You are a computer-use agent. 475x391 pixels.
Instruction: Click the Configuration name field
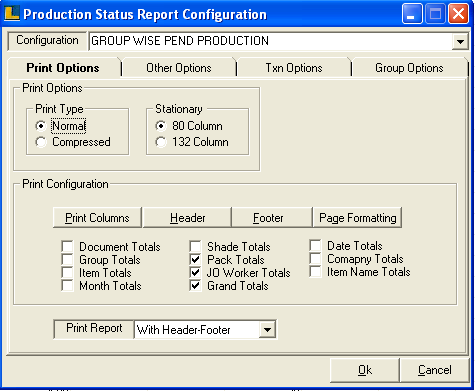[x=271, y=41]
